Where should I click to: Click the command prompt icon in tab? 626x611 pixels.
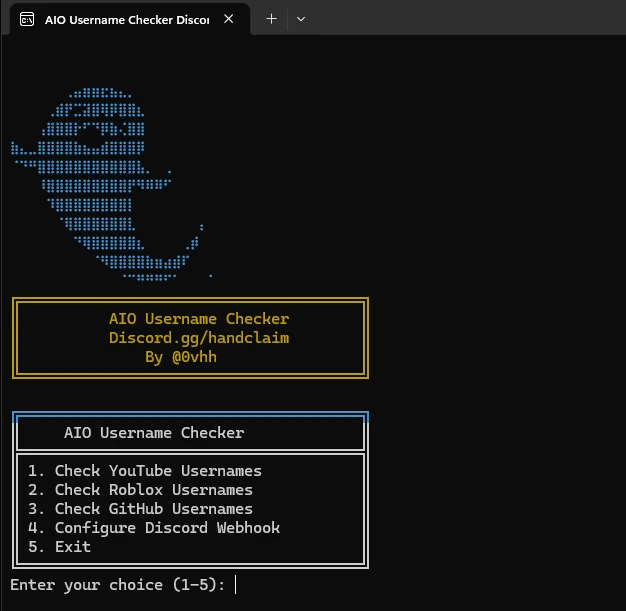coord(27,19)
